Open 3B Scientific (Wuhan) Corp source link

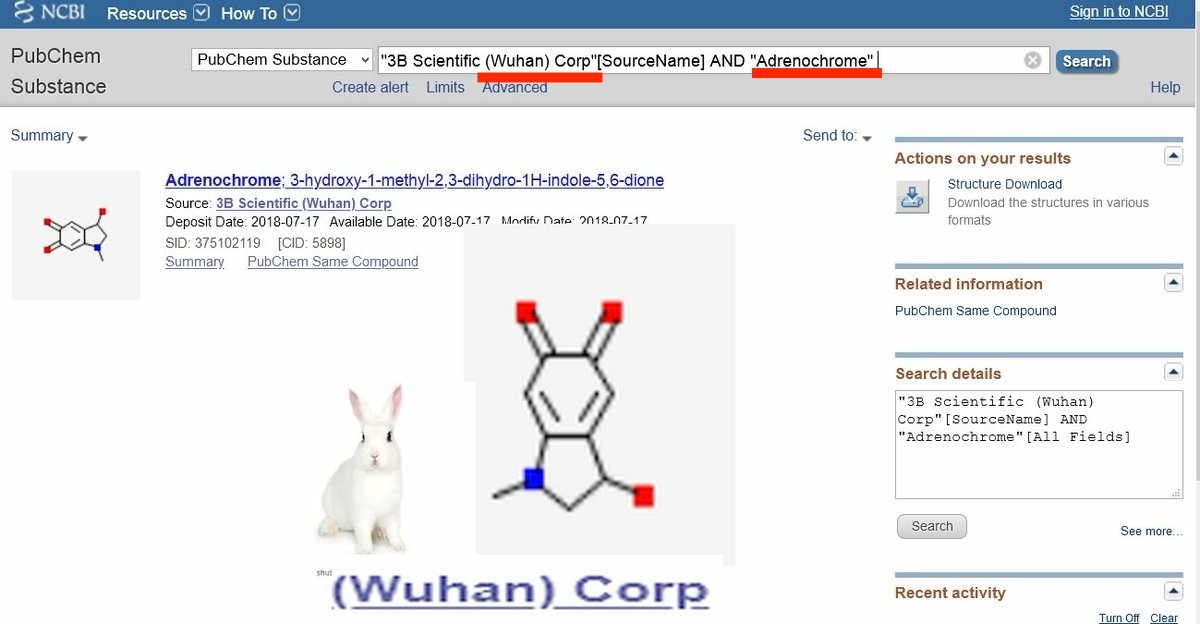[x=304, y=203]
